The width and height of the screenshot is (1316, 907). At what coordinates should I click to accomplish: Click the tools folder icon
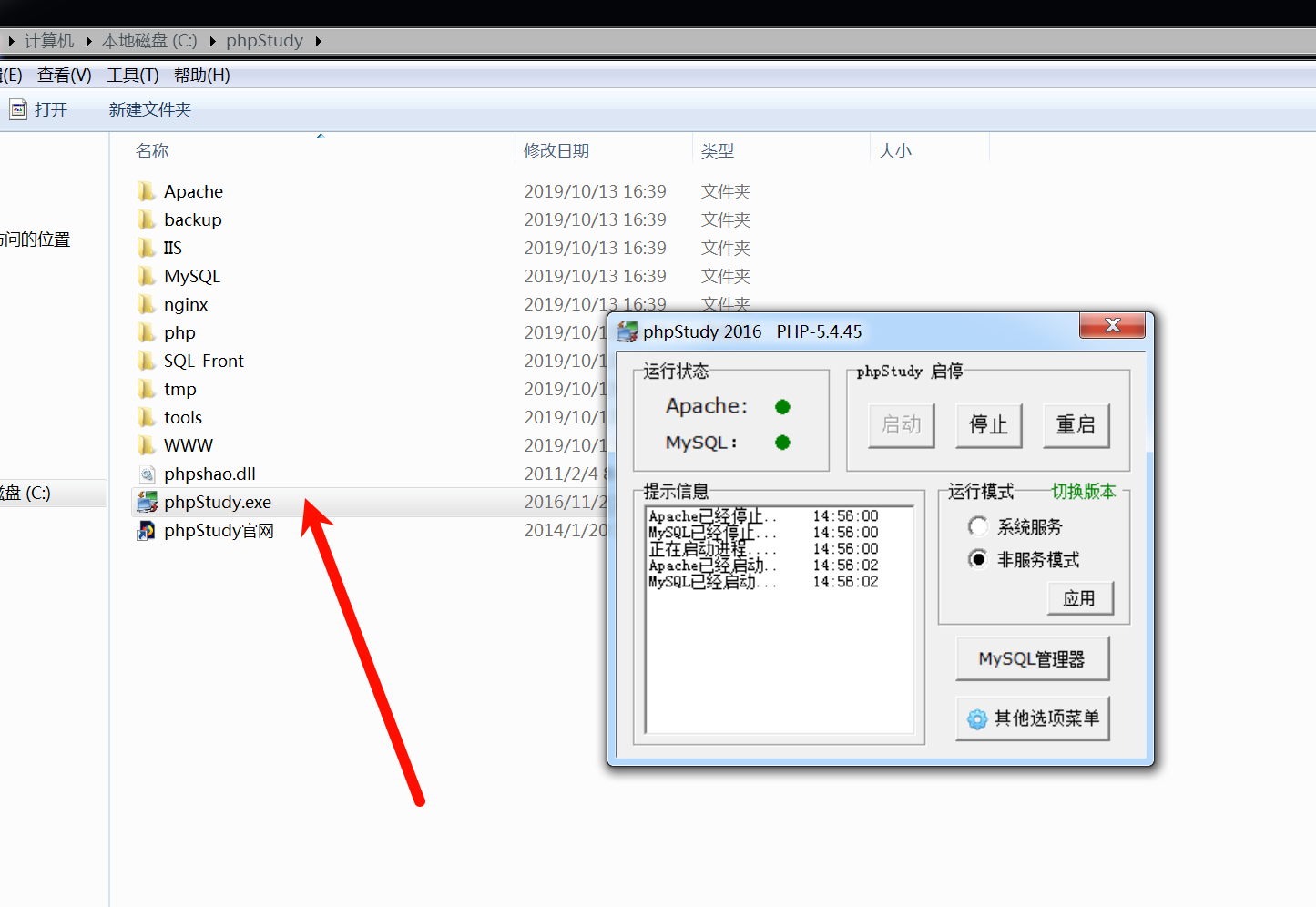point(147,417)
